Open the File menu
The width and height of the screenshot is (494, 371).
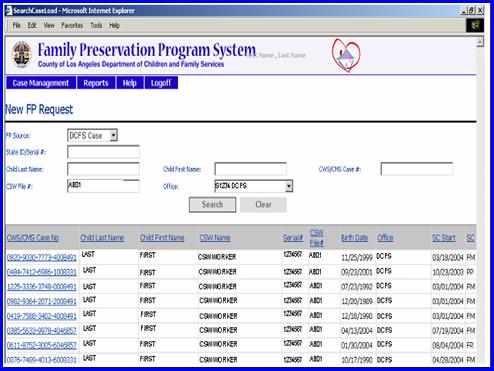[17, 25]
